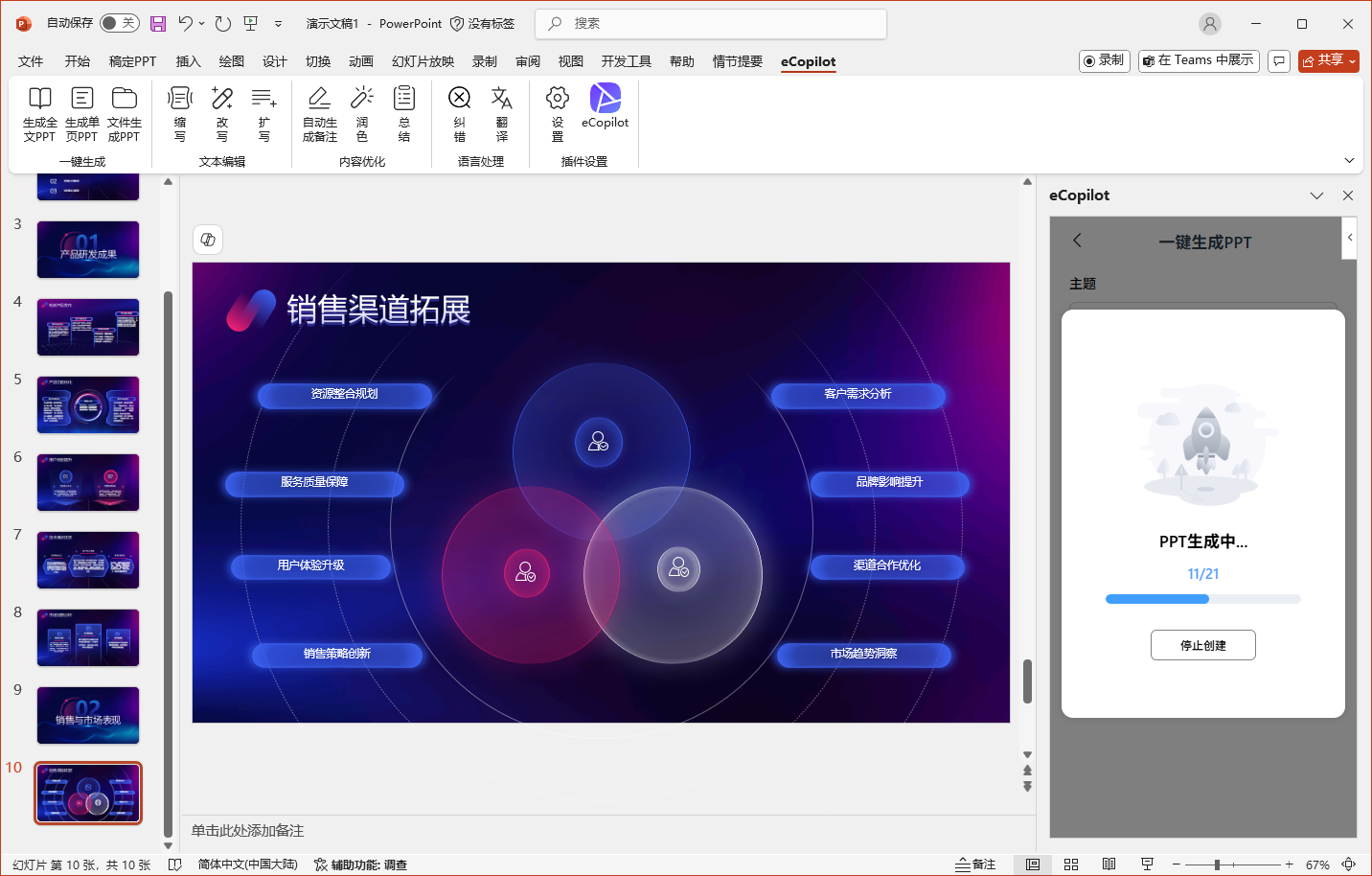Viewport: 1372px width, 876px height.
Task: Click the 在 Teams 中展示 button
Action: coord(1199,60)
